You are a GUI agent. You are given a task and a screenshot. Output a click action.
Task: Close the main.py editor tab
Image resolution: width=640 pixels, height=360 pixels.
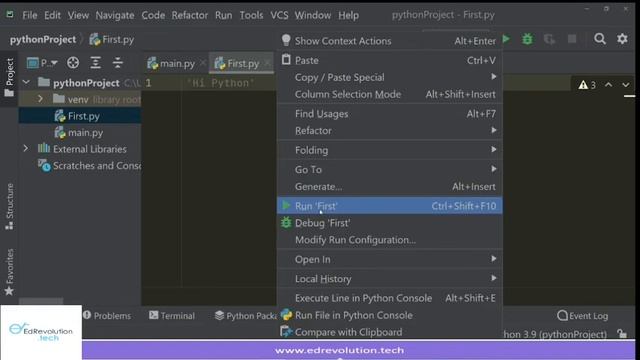tap(202, 64)
